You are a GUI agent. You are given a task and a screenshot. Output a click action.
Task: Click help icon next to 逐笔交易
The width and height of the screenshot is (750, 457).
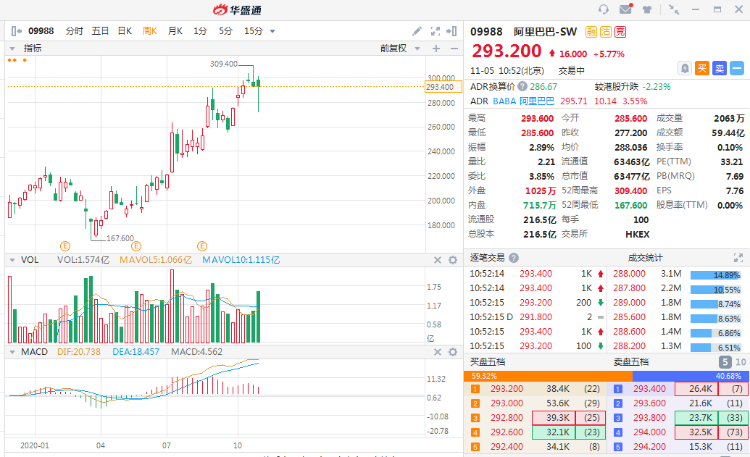[x=514, y=258]
